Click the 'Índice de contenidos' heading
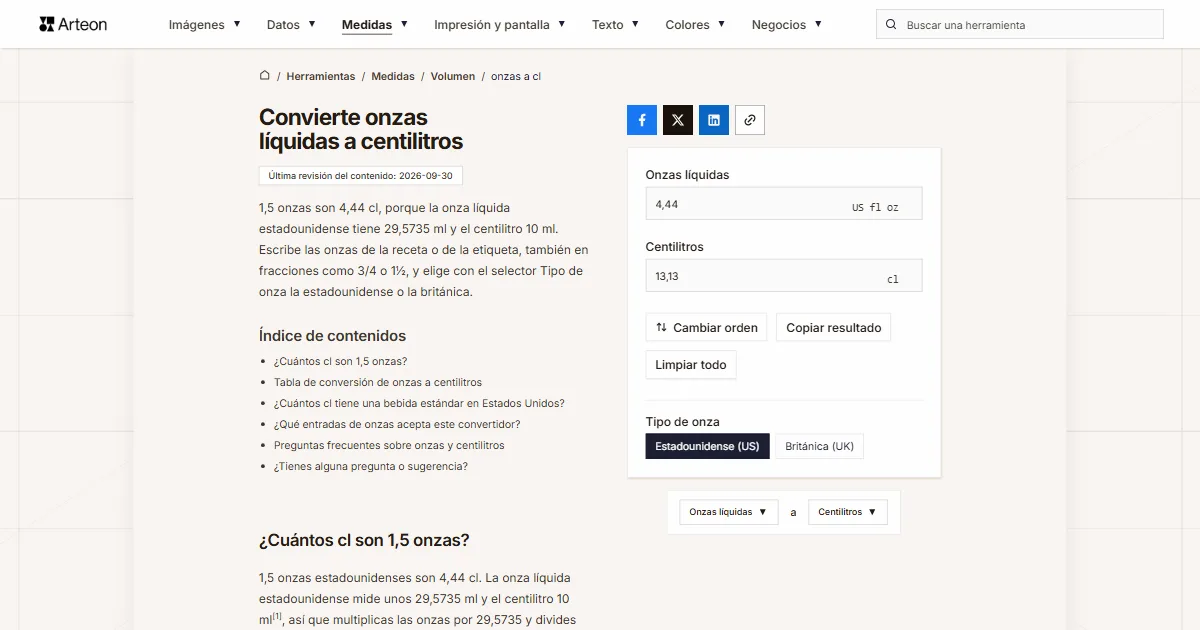 (332, 336)
